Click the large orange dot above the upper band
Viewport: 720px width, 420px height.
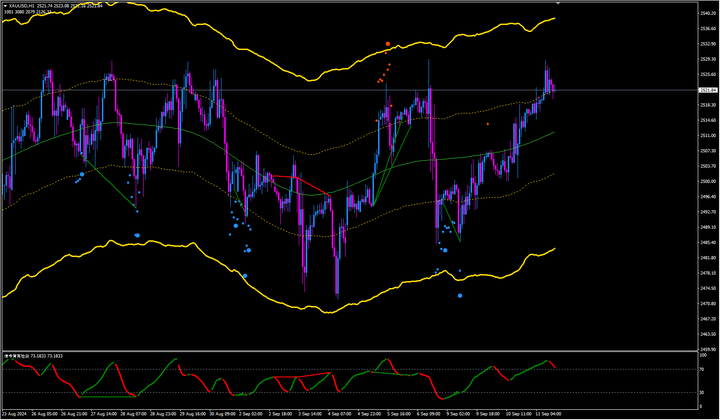tap(388, 44)
